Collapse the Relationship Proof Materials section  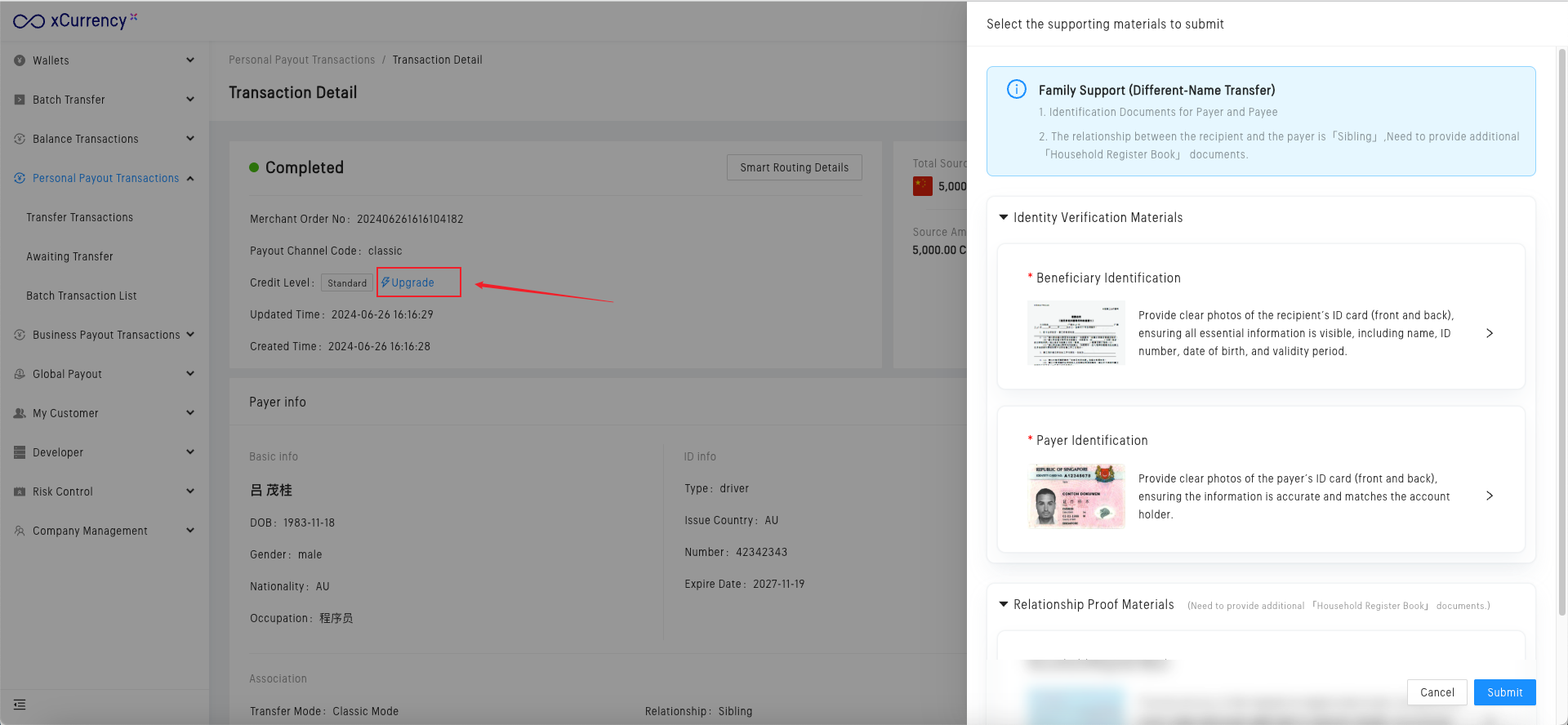pos(1004,604)
